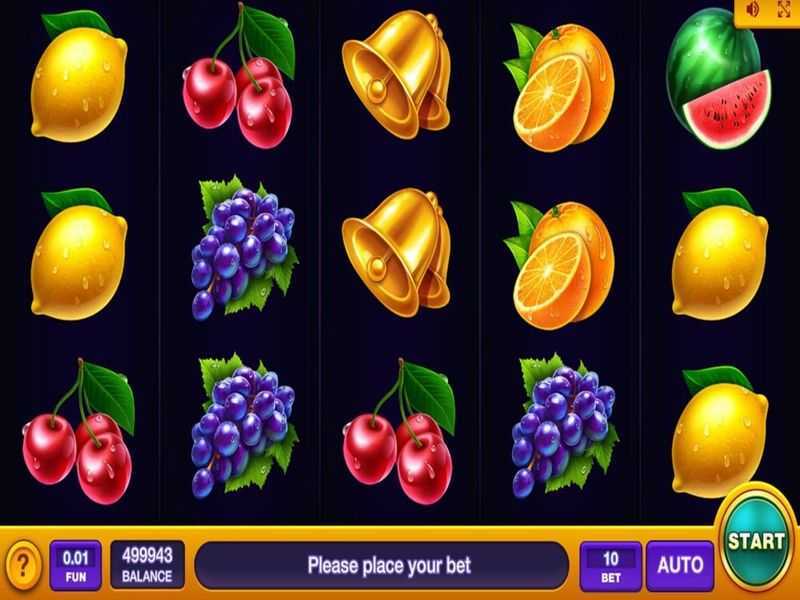The image size is (800, 600).
Task: Toggle fullscreen with the expand arrows icon
Action: [x=784, y=9]
